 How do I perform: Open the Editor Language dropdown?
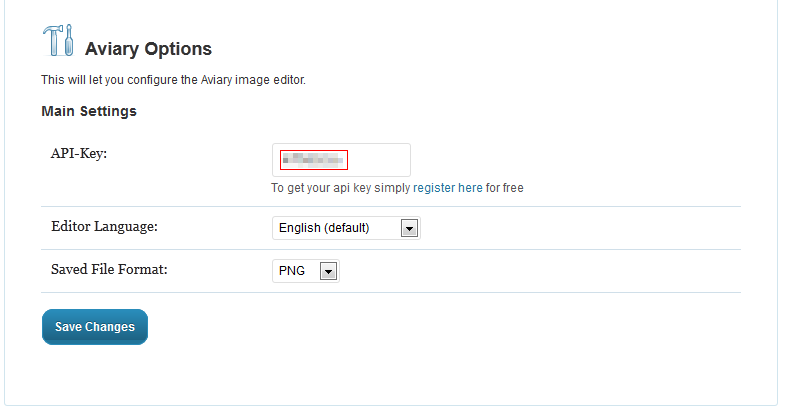346,228
